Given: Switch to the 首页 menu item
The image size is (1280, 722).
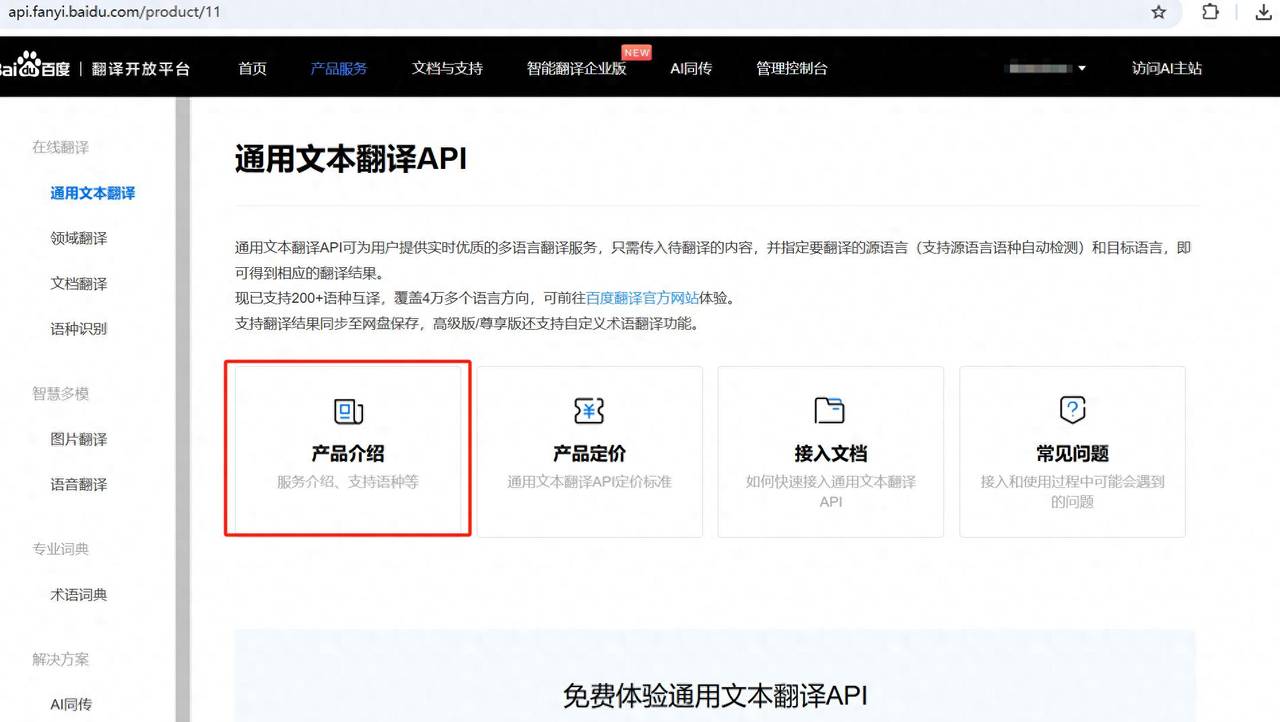Looking at the screenshot, I should pyautogui.click(x=252, y=68).
